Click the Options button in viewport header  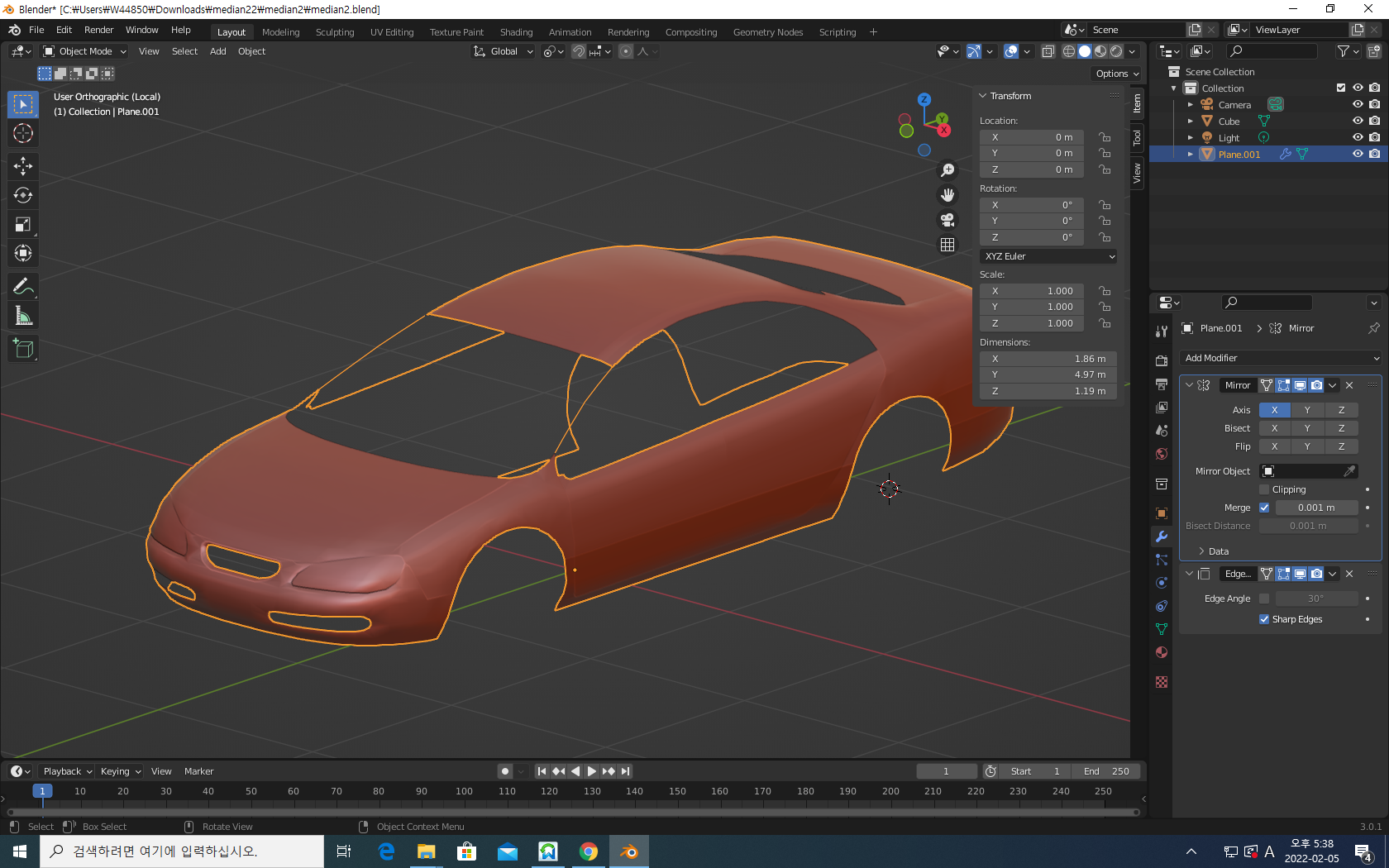pyautogui.click(x=1117, y=74)
